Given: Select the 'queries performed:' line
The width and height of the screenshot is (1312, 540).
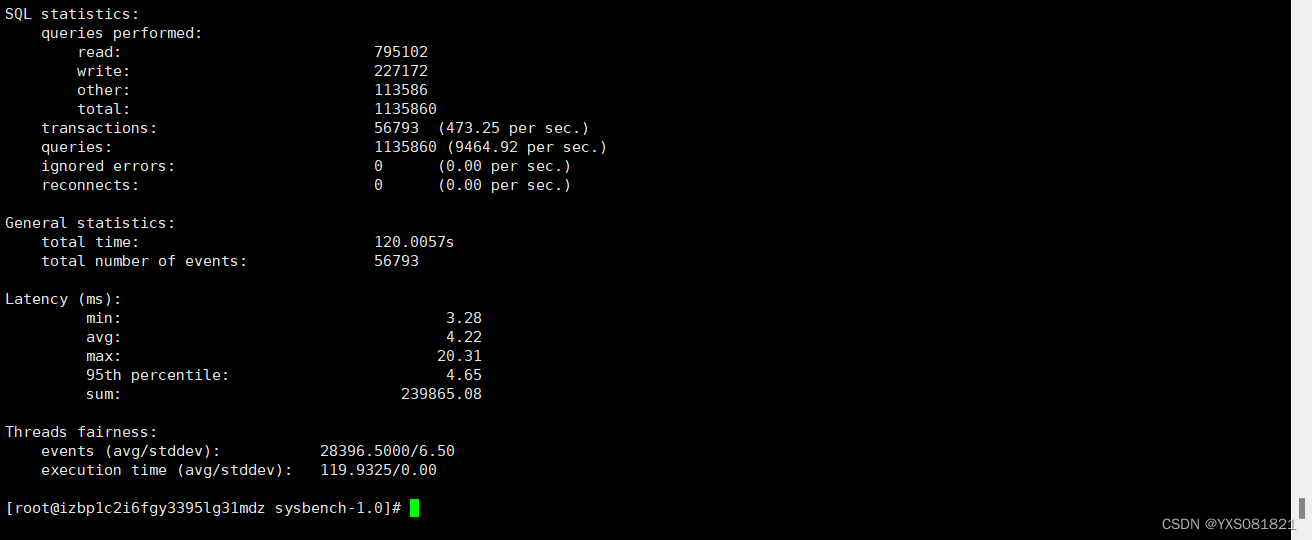Looking at the screenshot, I should click(122, 33).
